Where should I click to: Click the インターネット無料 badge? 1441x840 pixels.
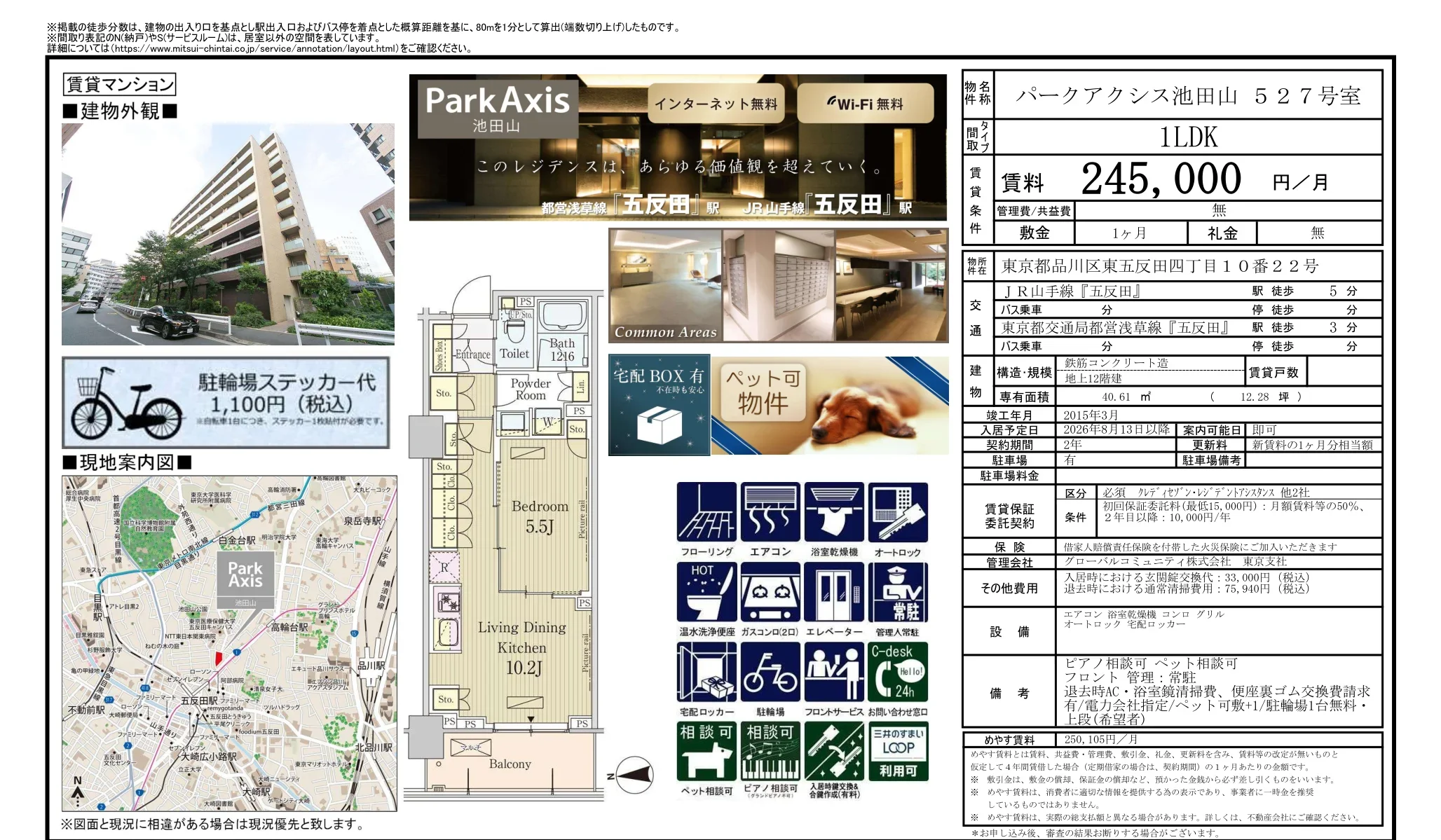click(x=716, y=104)
